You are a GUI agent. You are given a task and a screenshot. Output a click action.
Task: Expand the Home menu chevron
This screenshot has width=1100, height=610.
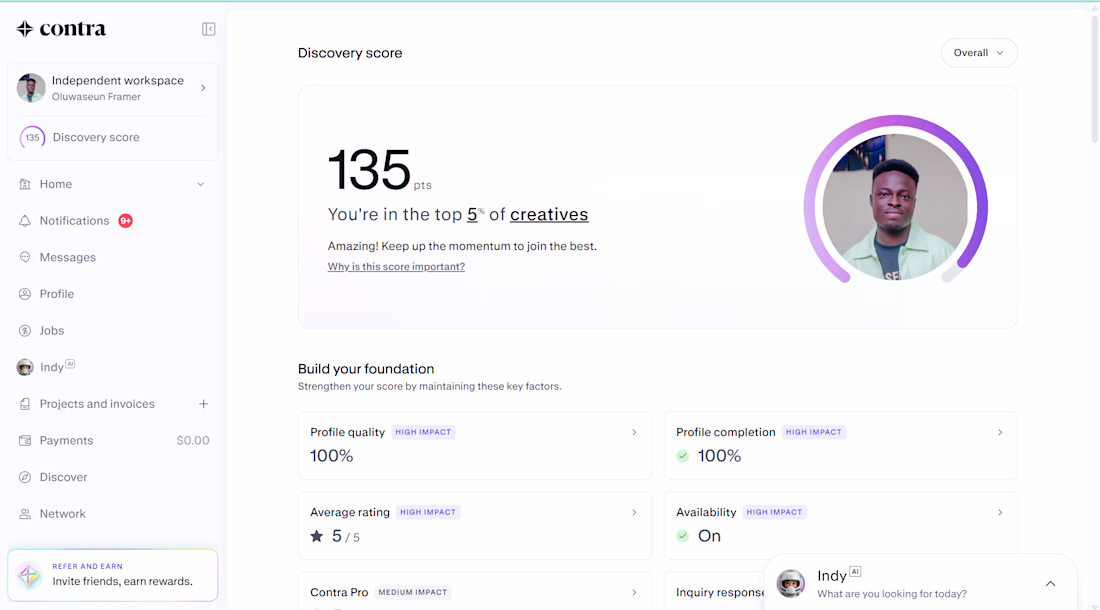point(201,184)
